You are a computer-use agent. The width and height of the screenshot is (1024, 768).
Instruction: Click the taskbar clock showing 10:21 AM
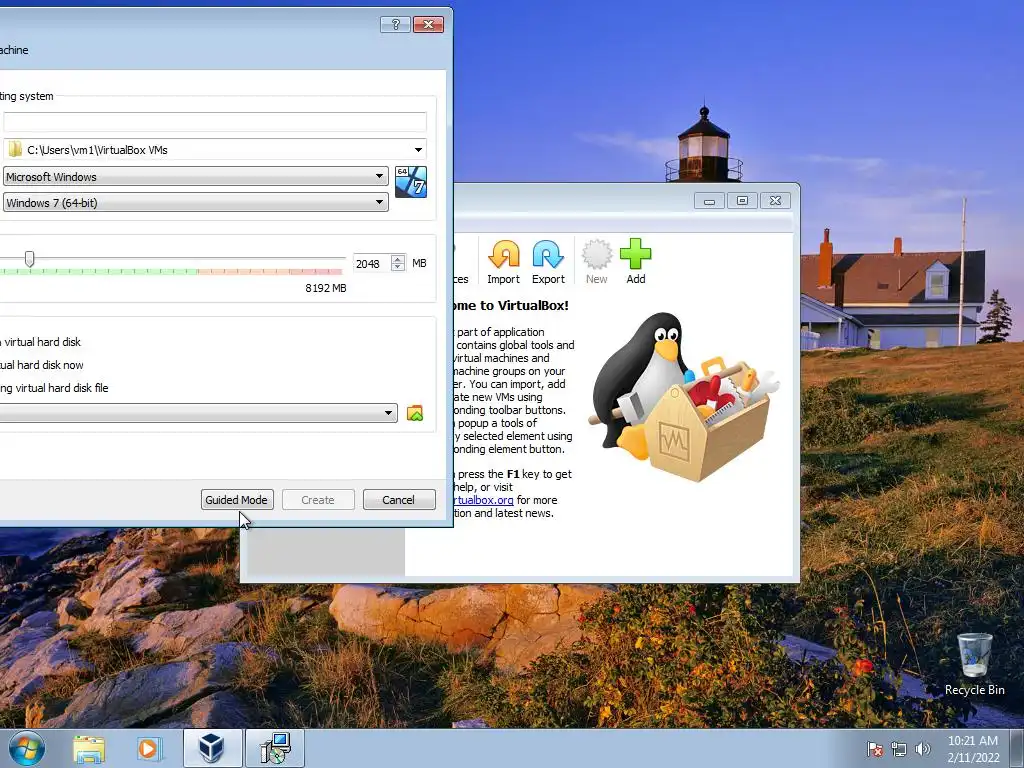973,748
